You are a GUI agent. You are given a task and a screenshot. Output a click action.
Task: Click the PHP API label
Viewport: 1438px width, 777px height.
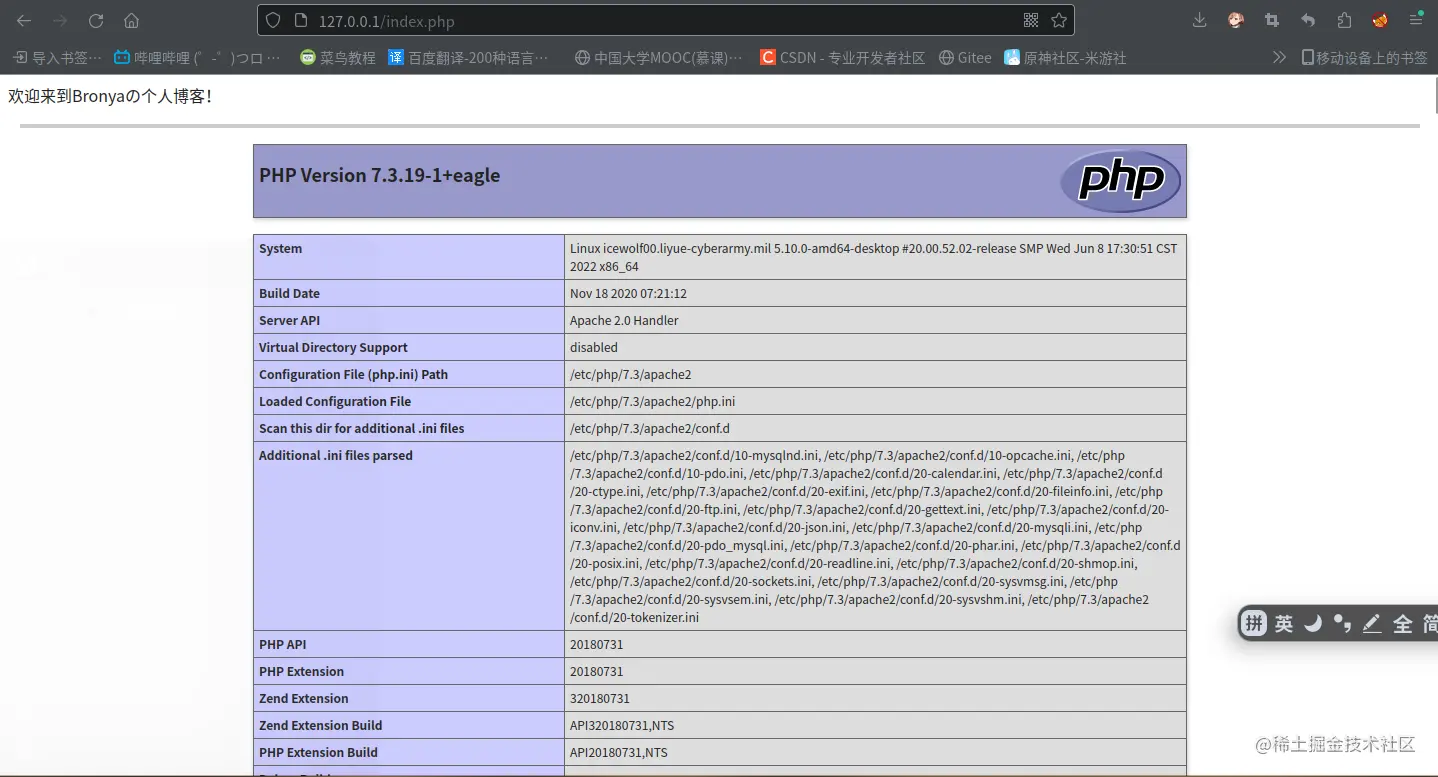click(283, 645)
